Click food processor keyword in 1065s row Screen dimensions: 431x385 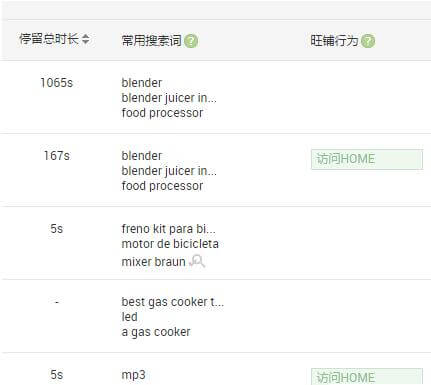point(162,113)
